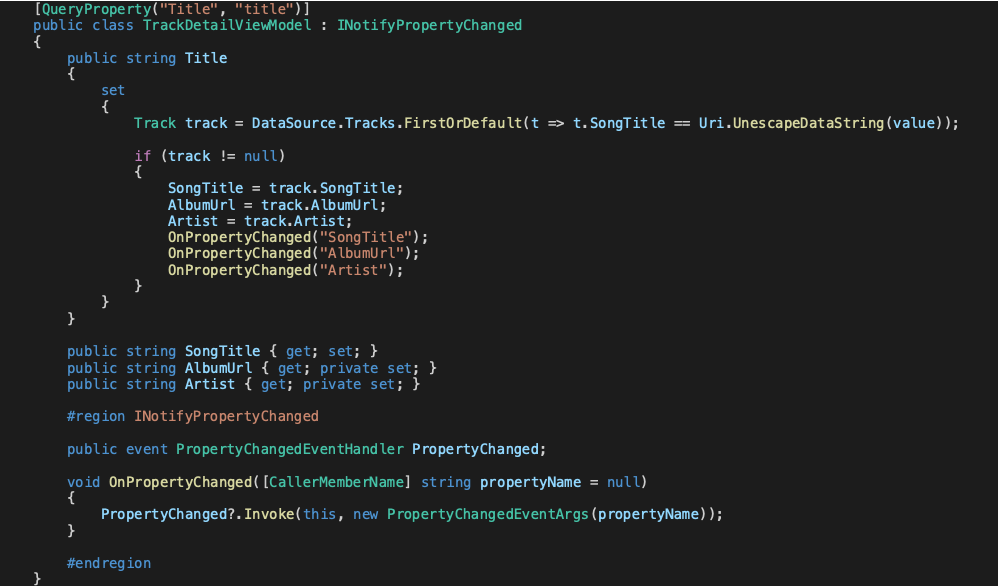
Task: Click the #endregion directive near the bottom
Action: point(108,562)
